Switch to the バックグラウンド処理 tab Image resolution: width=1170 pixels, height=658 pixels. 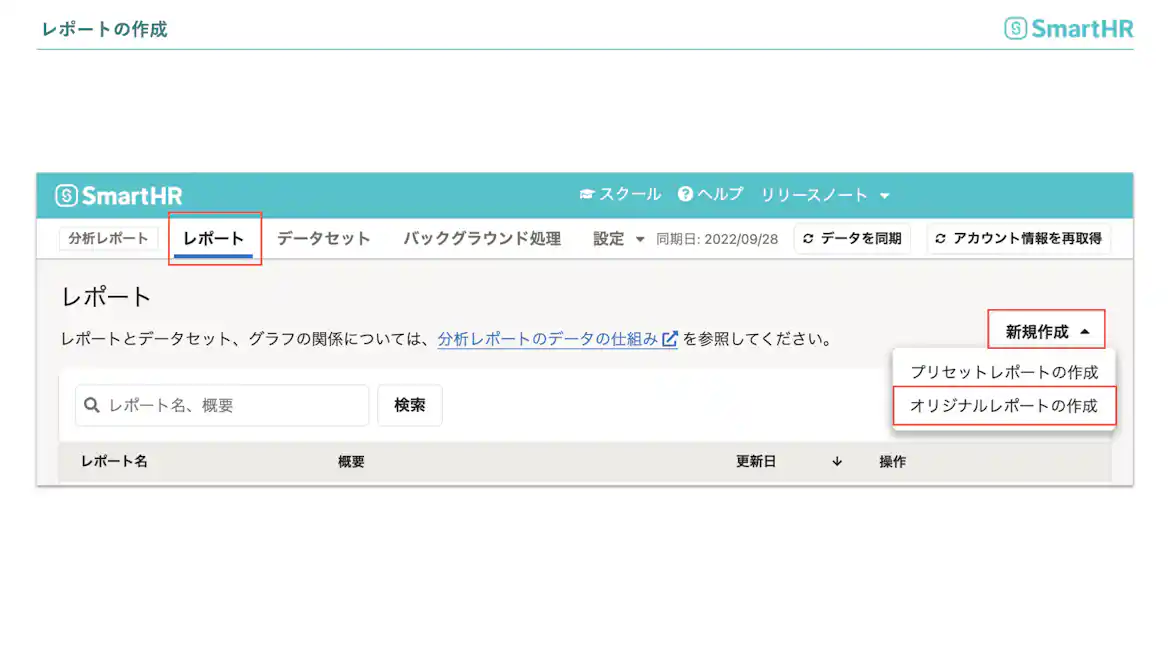point(481,238)
